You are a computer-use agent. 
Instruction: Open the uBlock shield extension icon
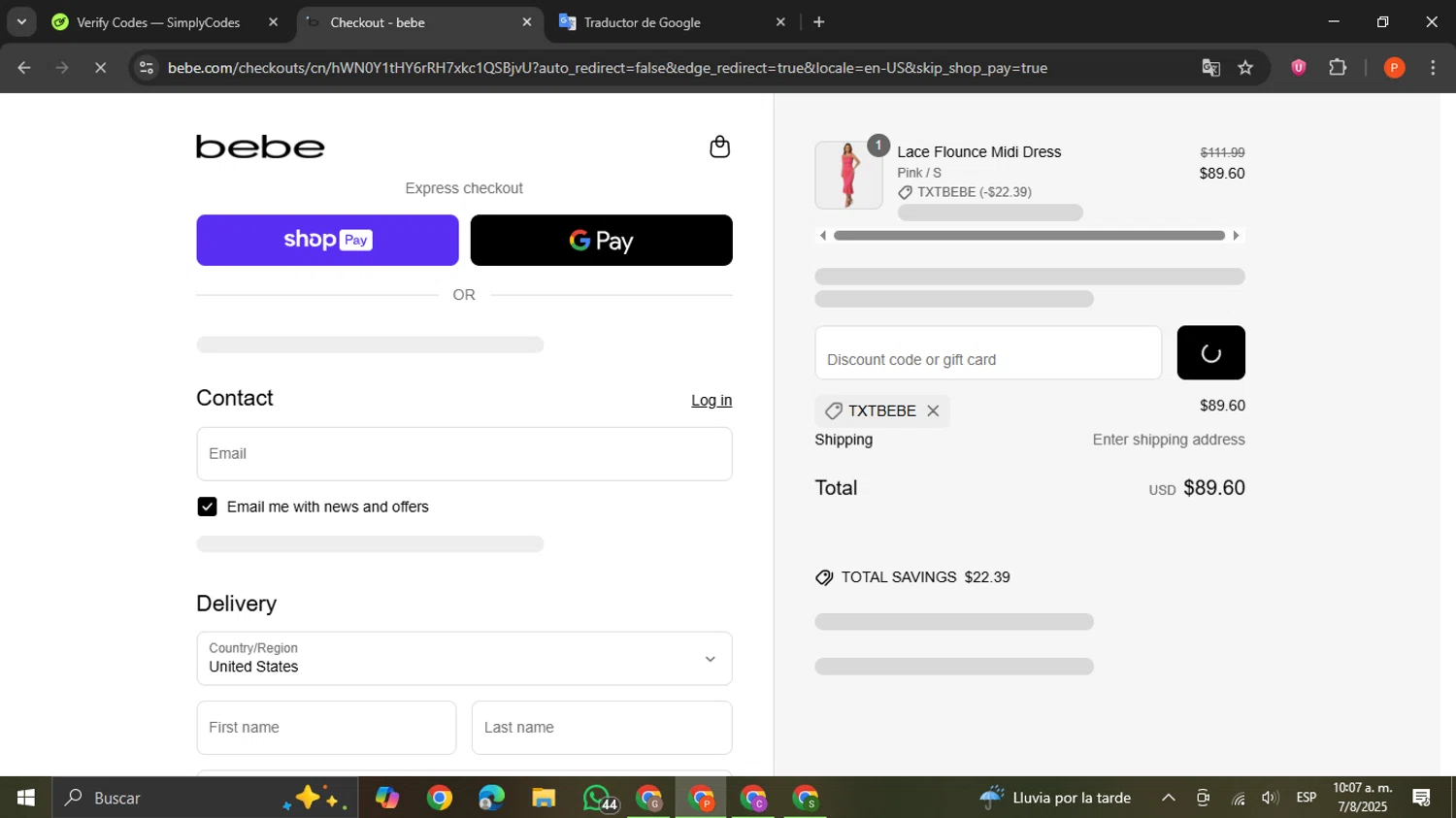coord(1298,68)
